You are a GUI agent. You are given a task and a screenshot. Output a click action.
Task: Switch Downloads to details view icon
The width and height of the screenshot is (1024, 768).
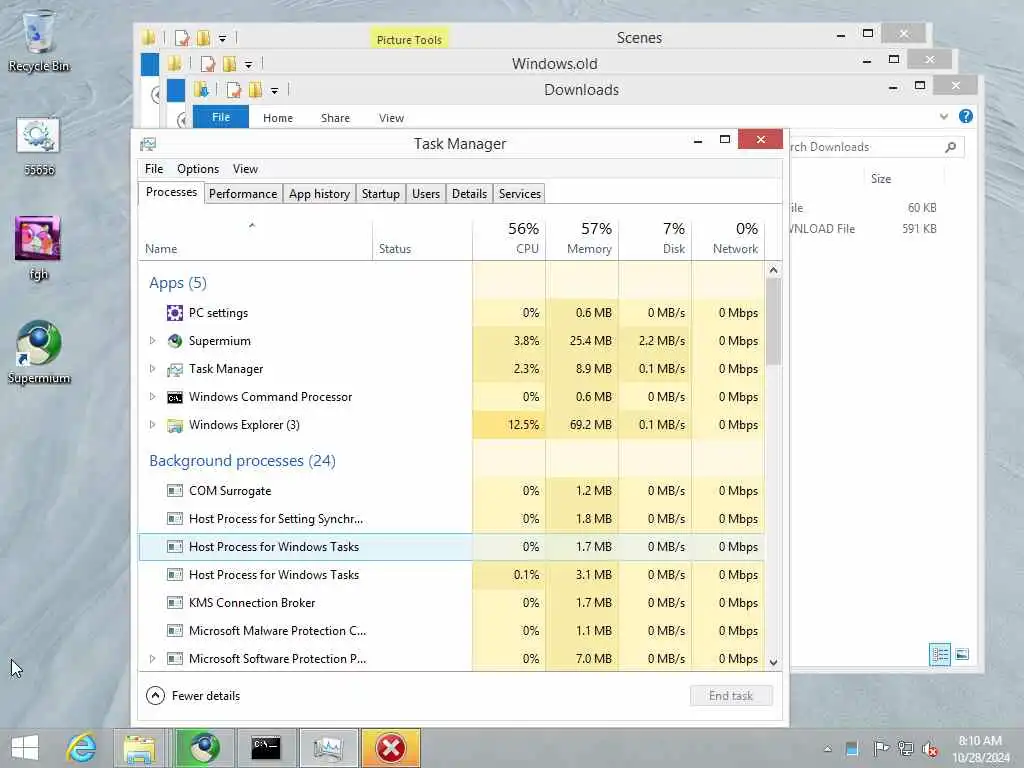click(940, 654)
